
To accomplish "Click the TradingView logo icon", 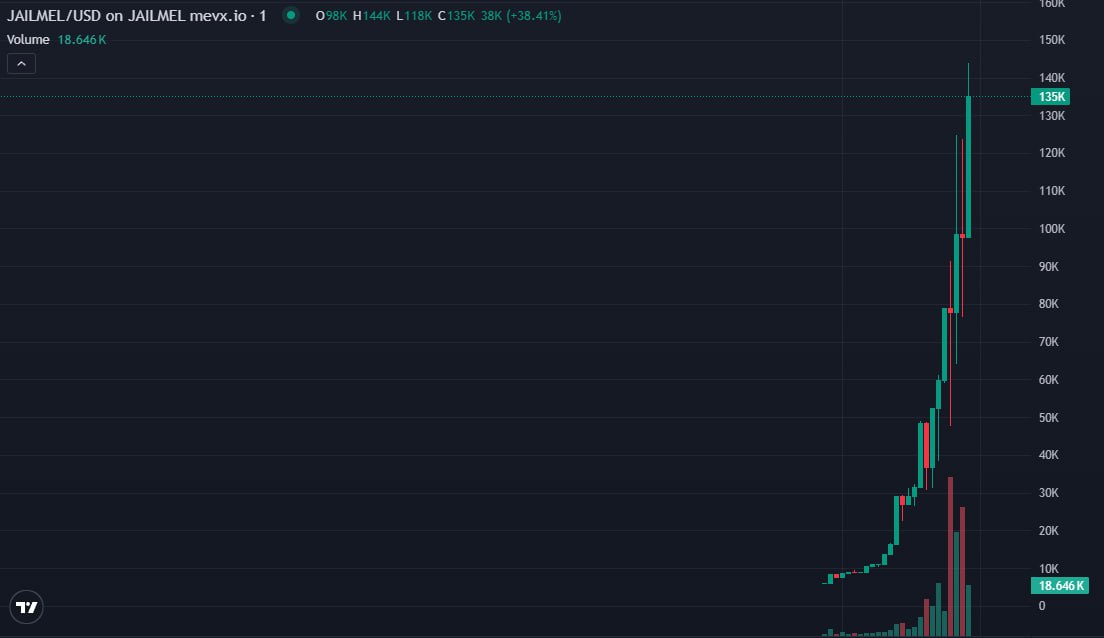I will point(27,607).
